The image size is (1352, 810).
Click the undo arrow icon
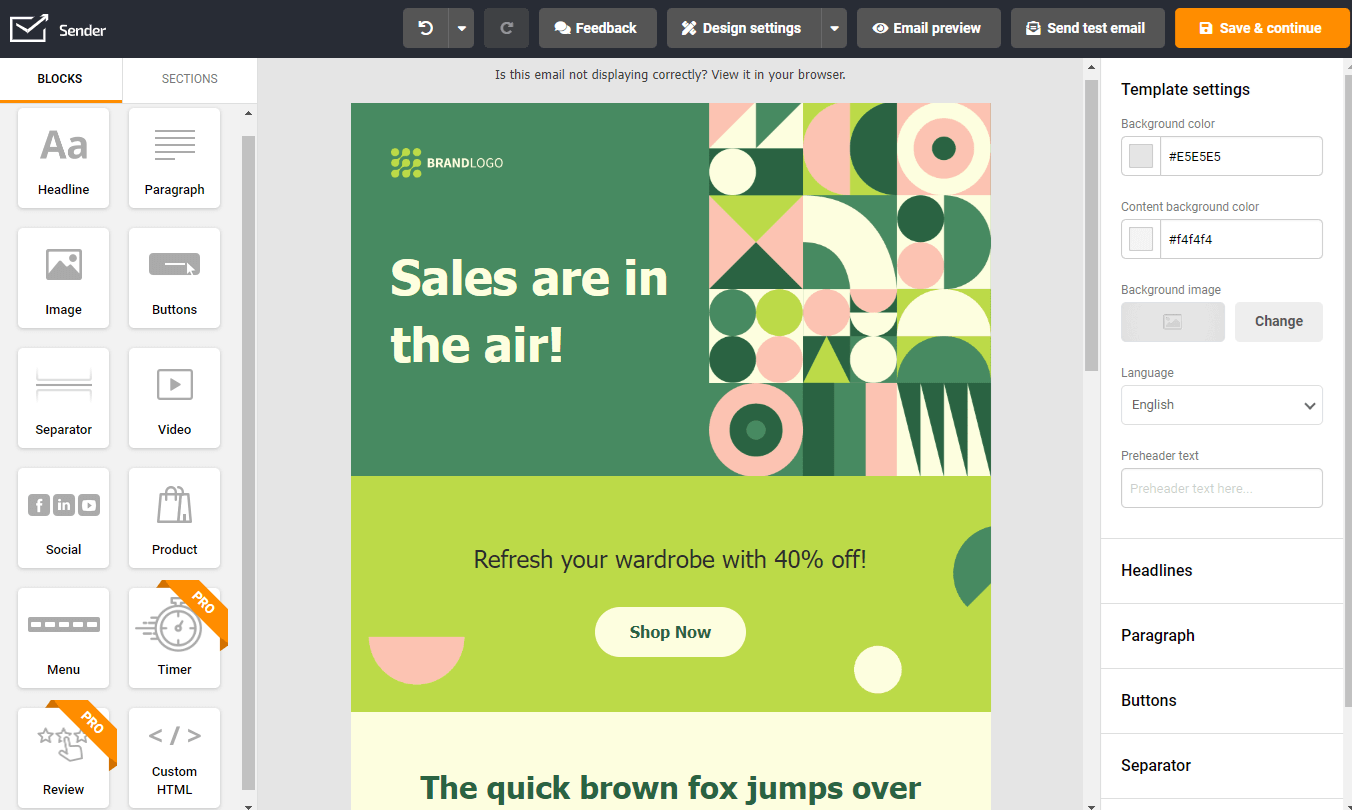[x=426, y=28]
